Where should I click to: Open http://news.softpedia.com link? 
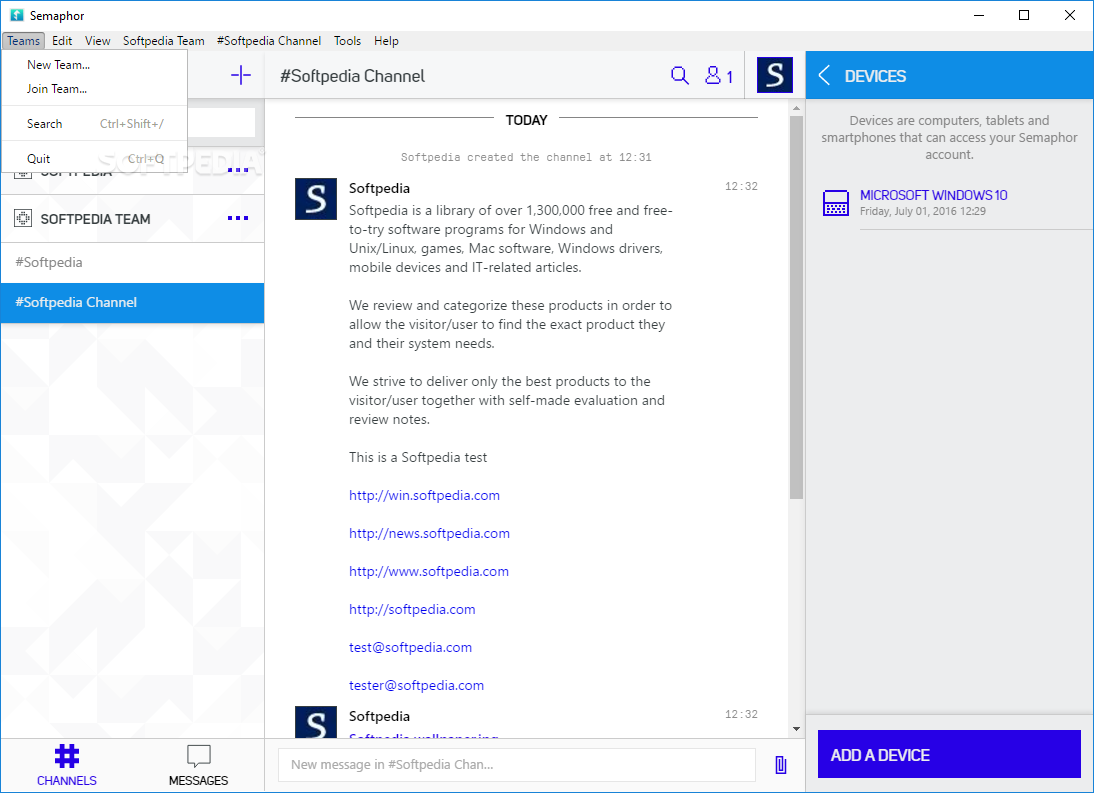click(x=429, y=534)
